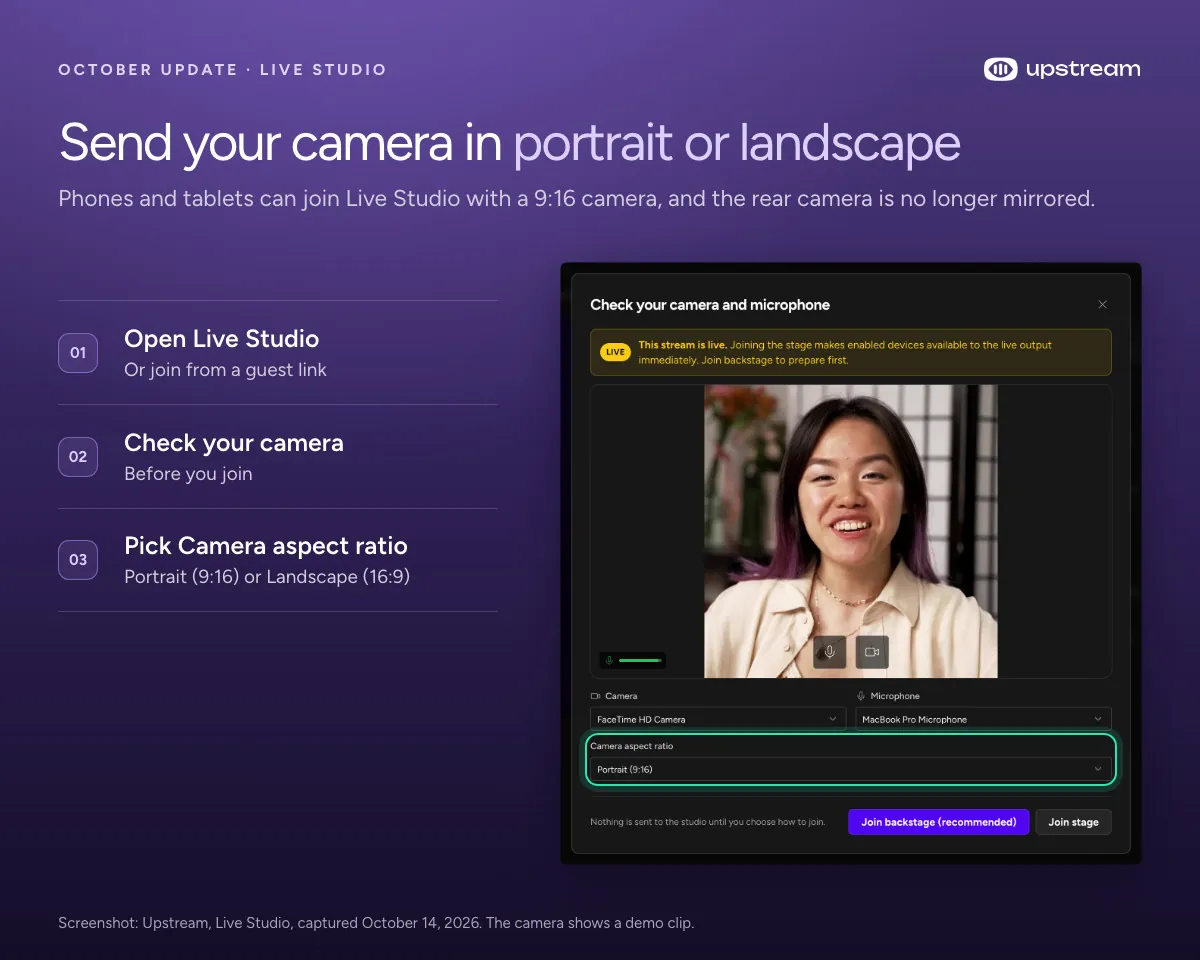Expand the Portrait (9:16) aspect ratio dropdown
1200x960 pixels.
tap(851, 769)
